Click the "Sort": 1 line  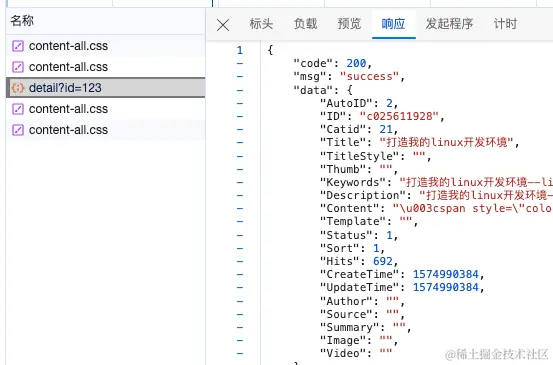coord(352,248)
